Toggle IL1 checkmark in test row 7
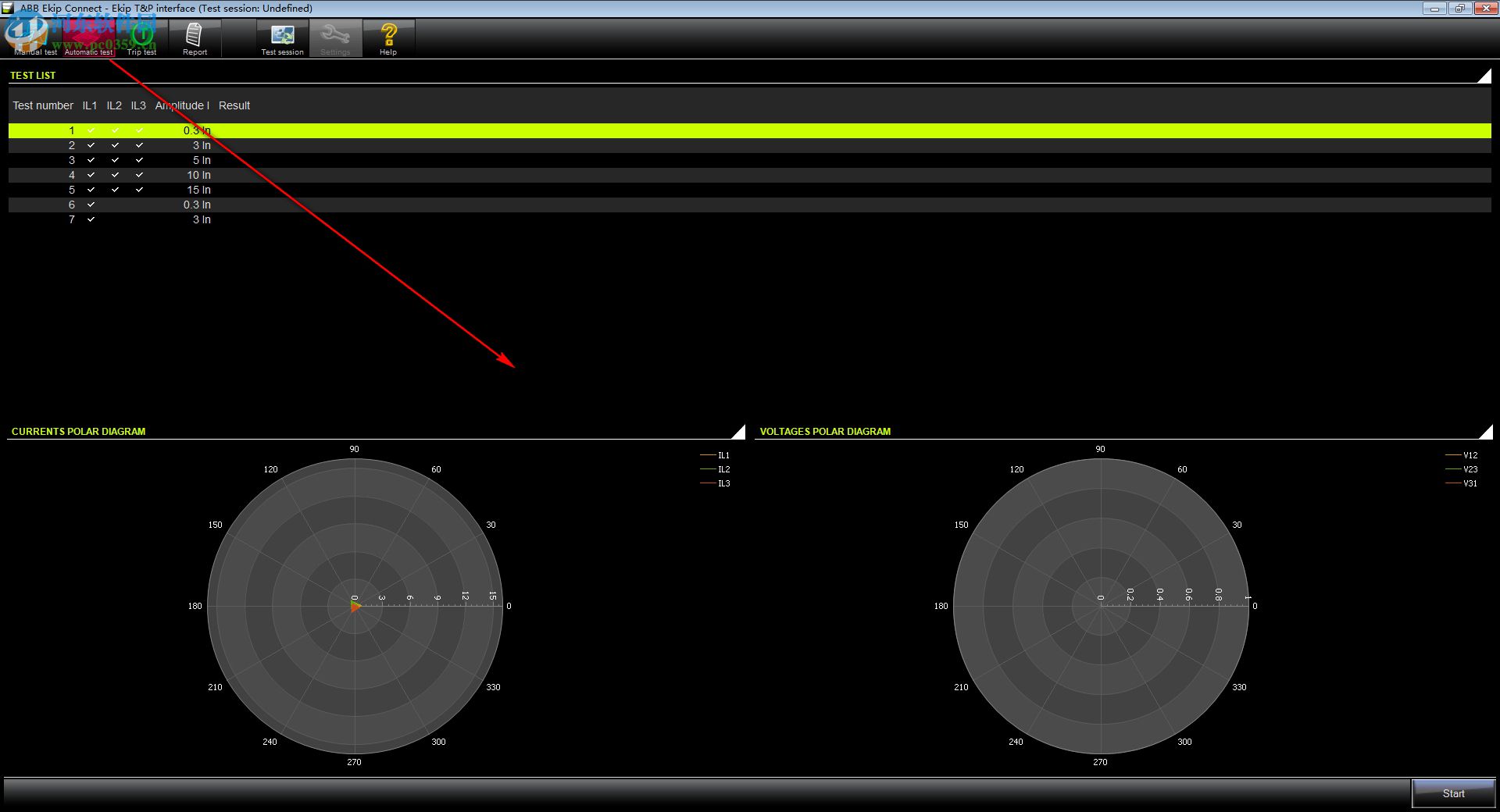 (91, 219)
